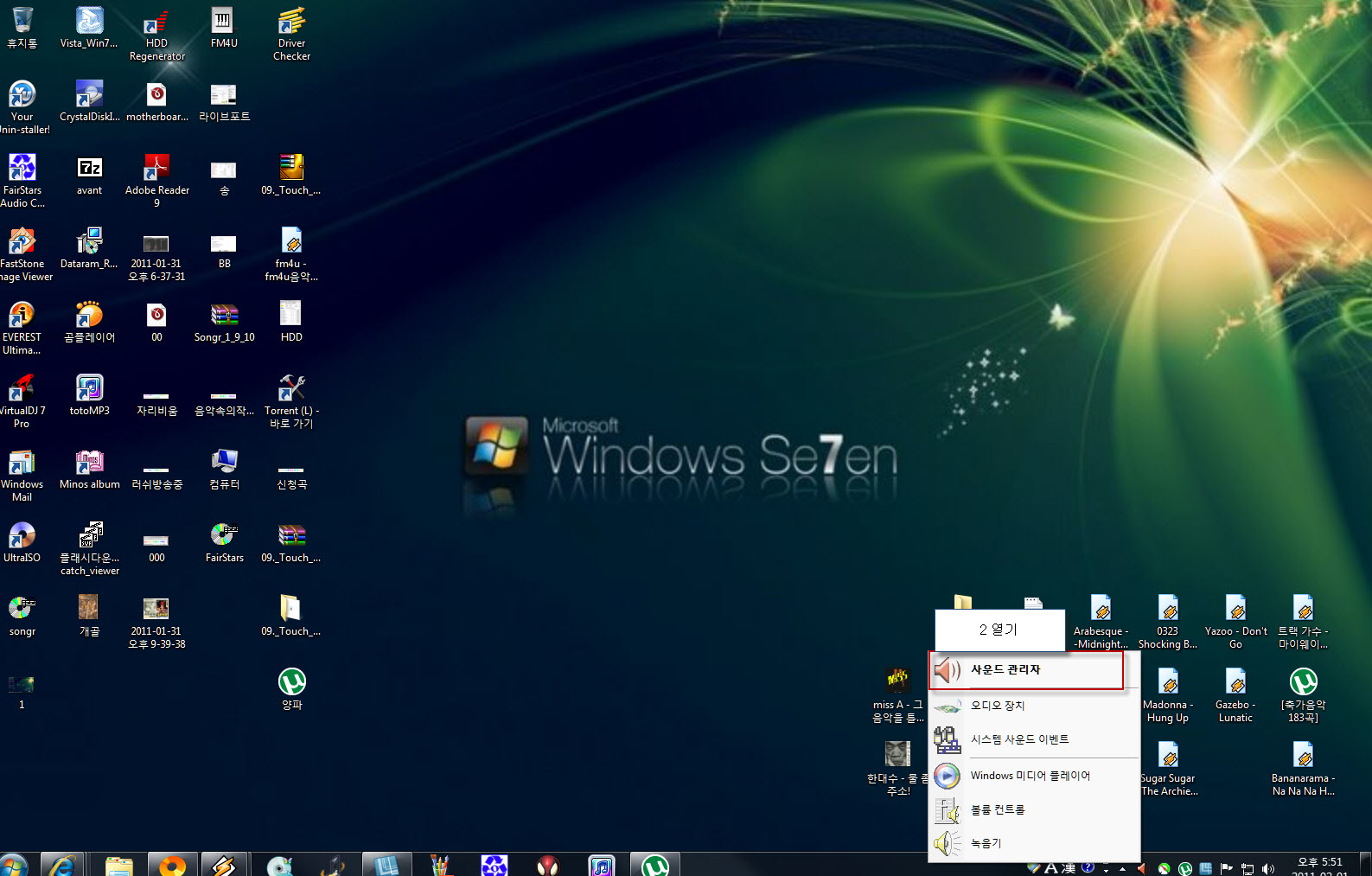This screenshot has width=1372, height=876.
Task: Open songr desktop shortcut
Action: (22, 616)
